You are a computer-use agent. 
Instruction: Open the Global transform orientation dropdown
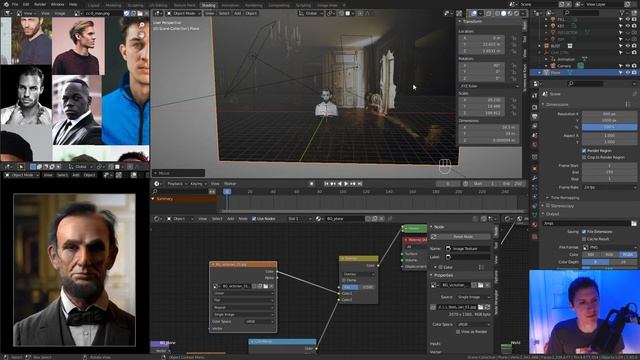coord(311,13)
